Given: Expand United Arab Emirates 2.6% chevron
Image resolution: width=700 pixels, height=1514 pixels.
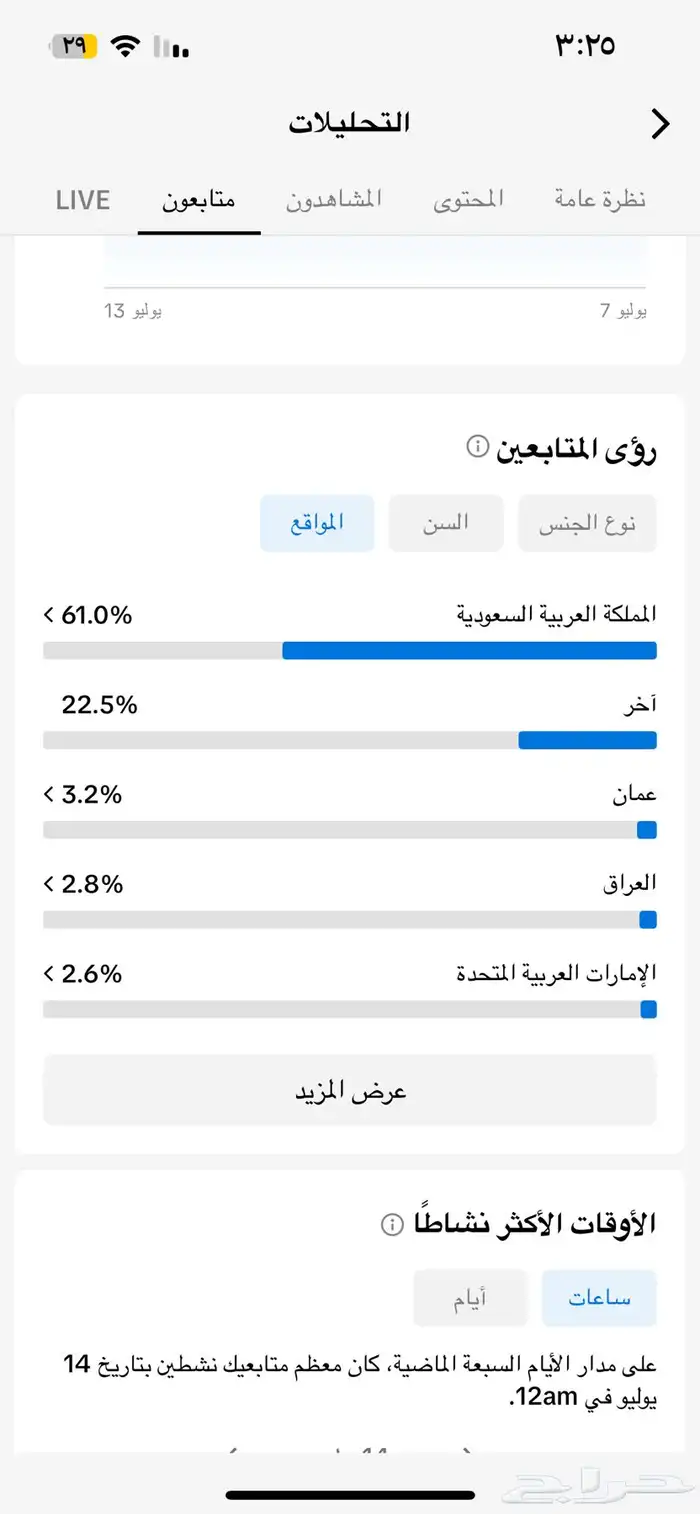Looking at the screenshot, I should (48, 973).
